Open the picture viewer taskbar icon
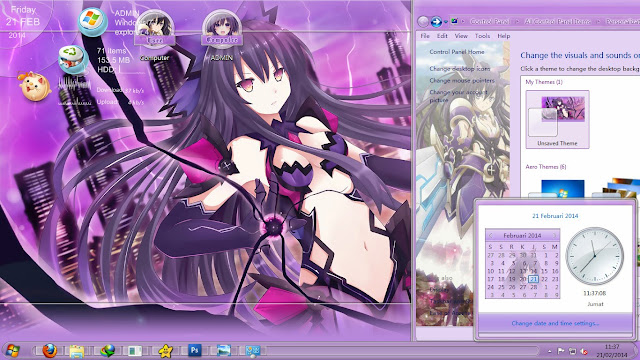This screenshot has width=640, height=360. 224,350
